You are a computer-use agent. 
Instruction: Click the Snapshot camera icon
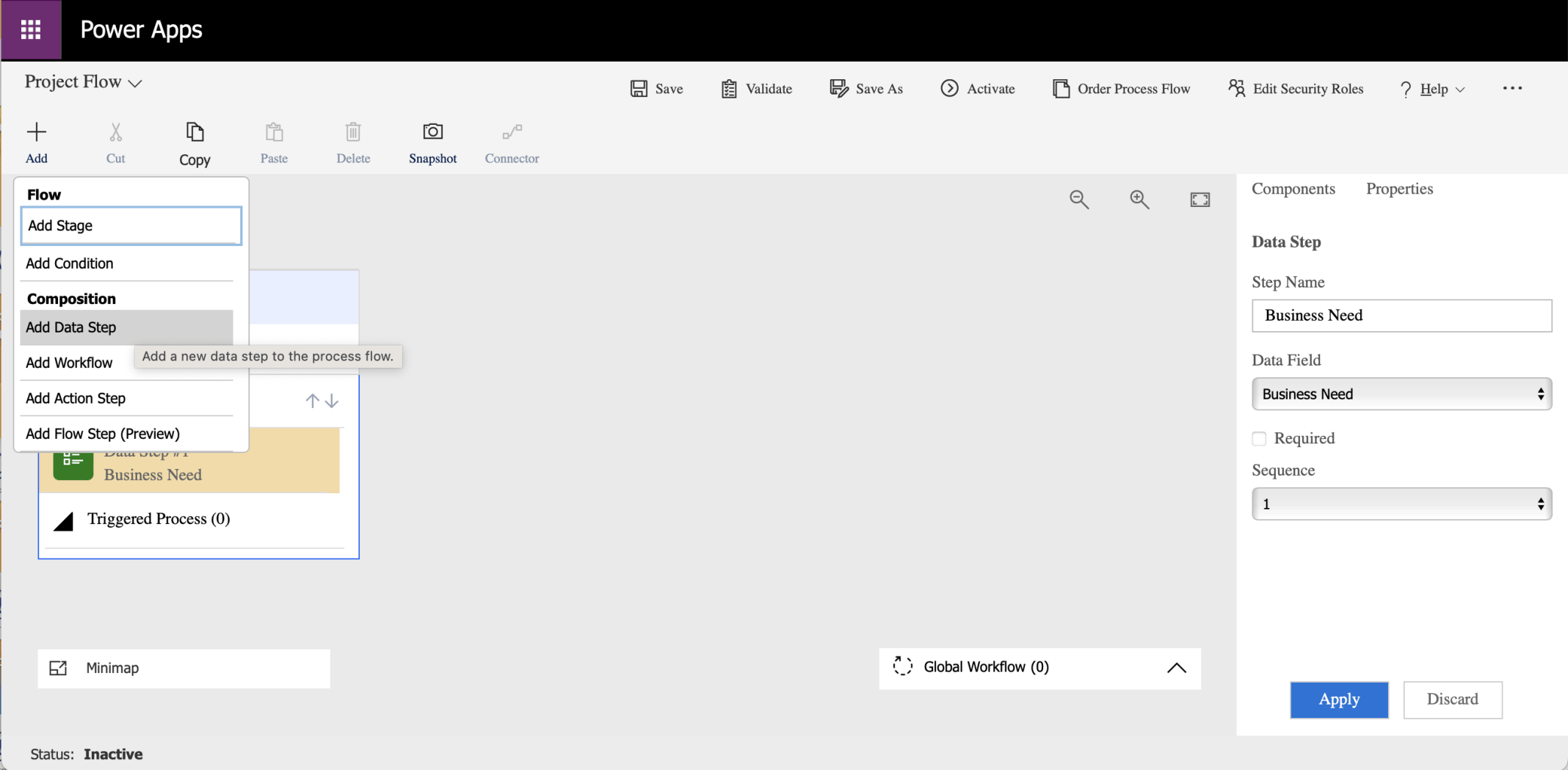tap(432, 132)
